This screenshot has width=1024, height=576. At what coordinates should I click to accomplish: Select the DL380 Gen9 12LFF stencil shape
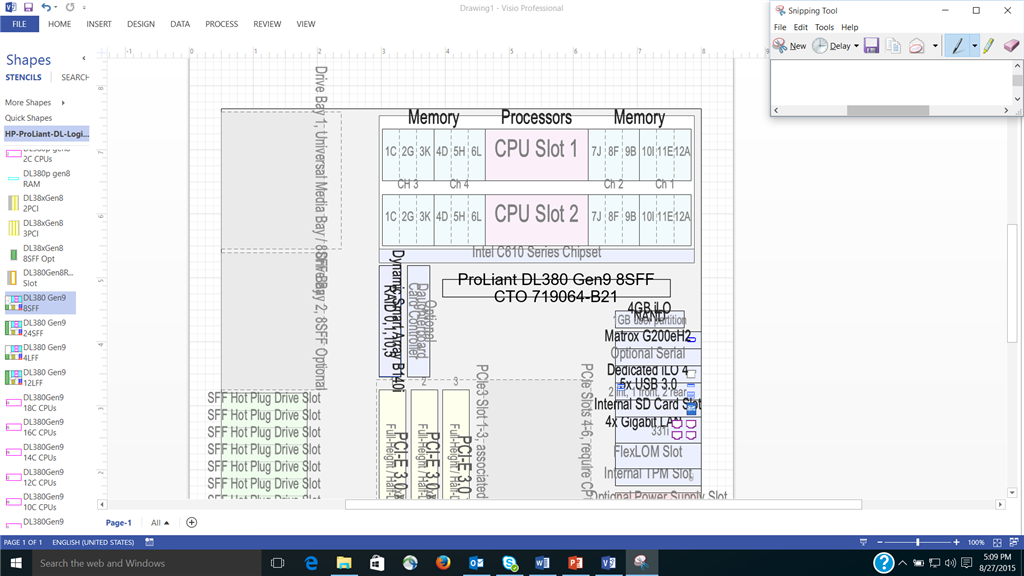tap(40, 377)
